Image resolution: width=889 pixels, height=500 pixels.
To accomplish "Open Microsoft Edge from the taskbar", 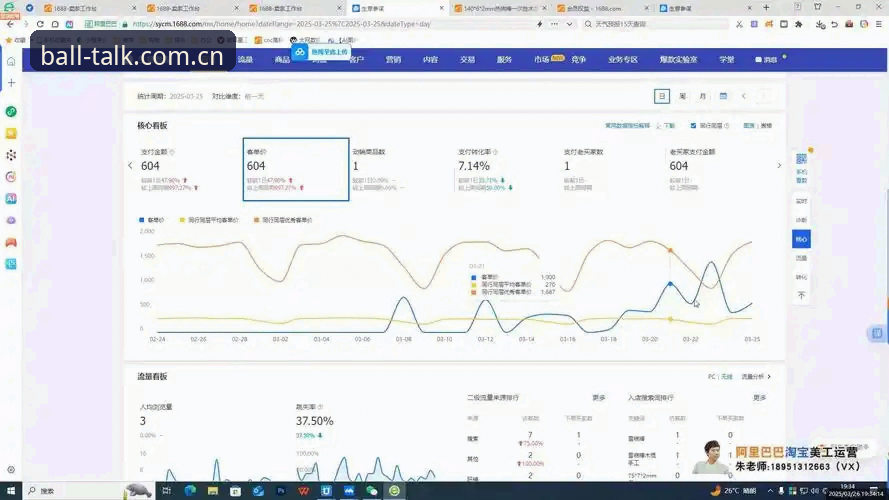I will 190,491.
